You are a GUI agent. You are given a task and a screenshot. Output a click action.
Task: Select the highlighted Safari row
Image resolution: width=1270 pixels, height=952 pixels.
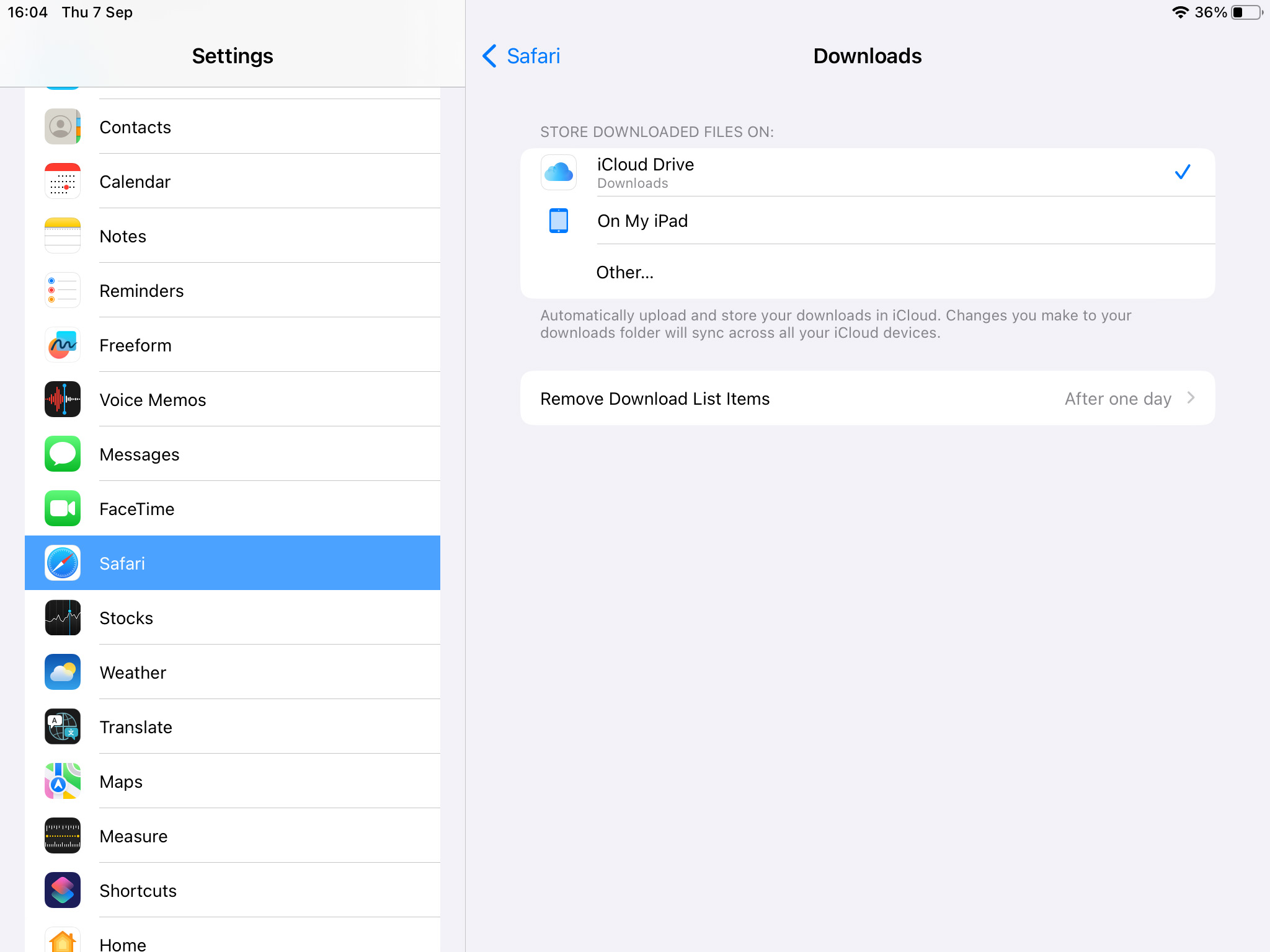point(233,563)
